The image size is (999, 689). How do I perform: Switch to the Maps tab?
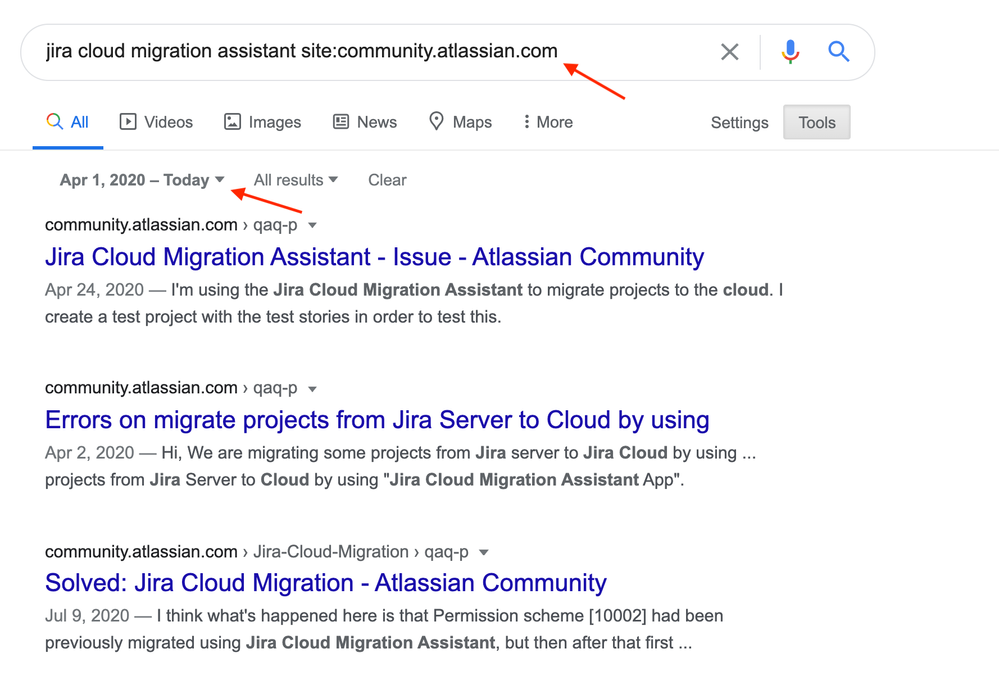point(460,122)
